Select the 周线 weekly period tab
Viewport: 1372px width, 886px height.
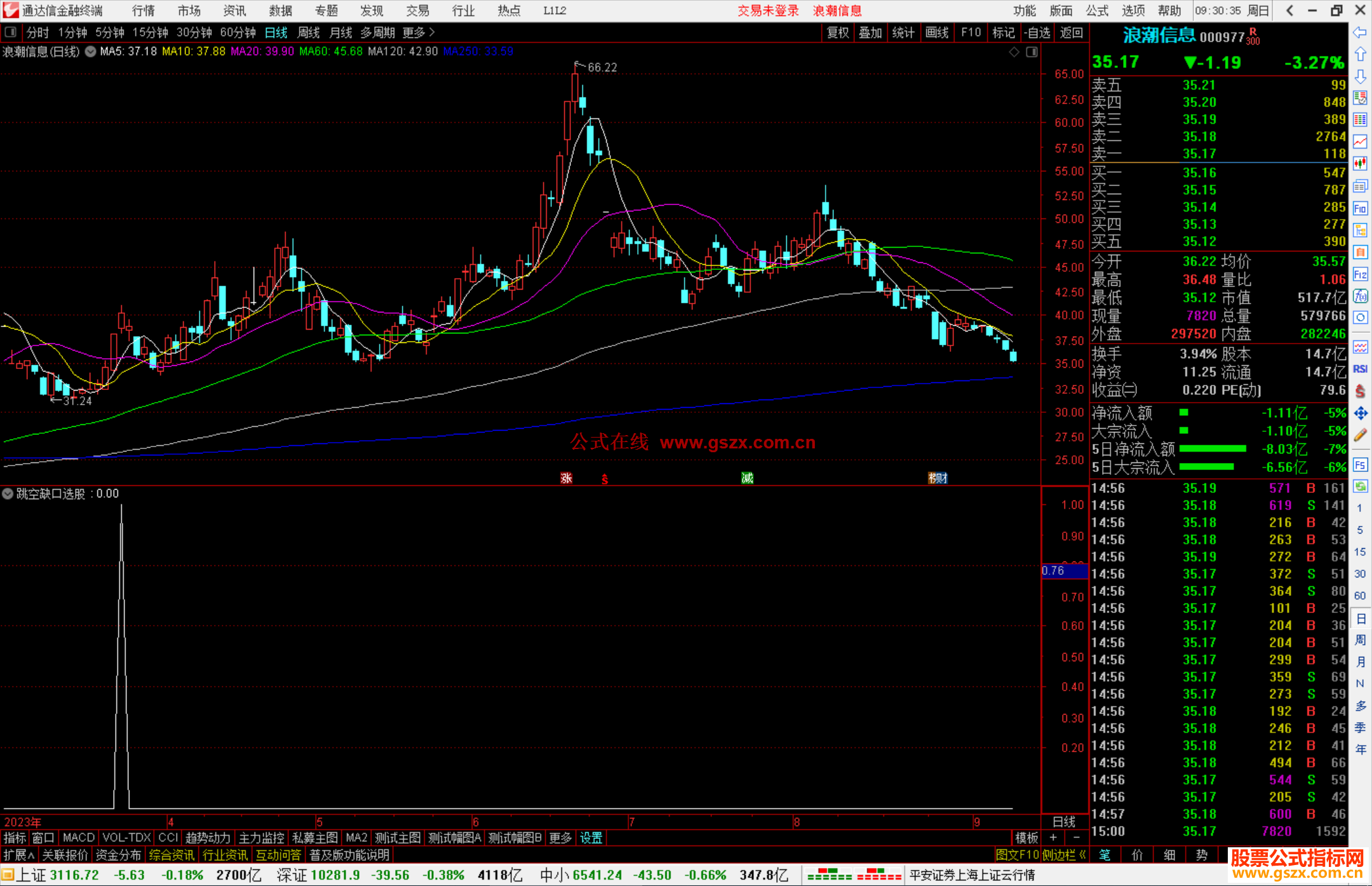click(x=309, y=32)
